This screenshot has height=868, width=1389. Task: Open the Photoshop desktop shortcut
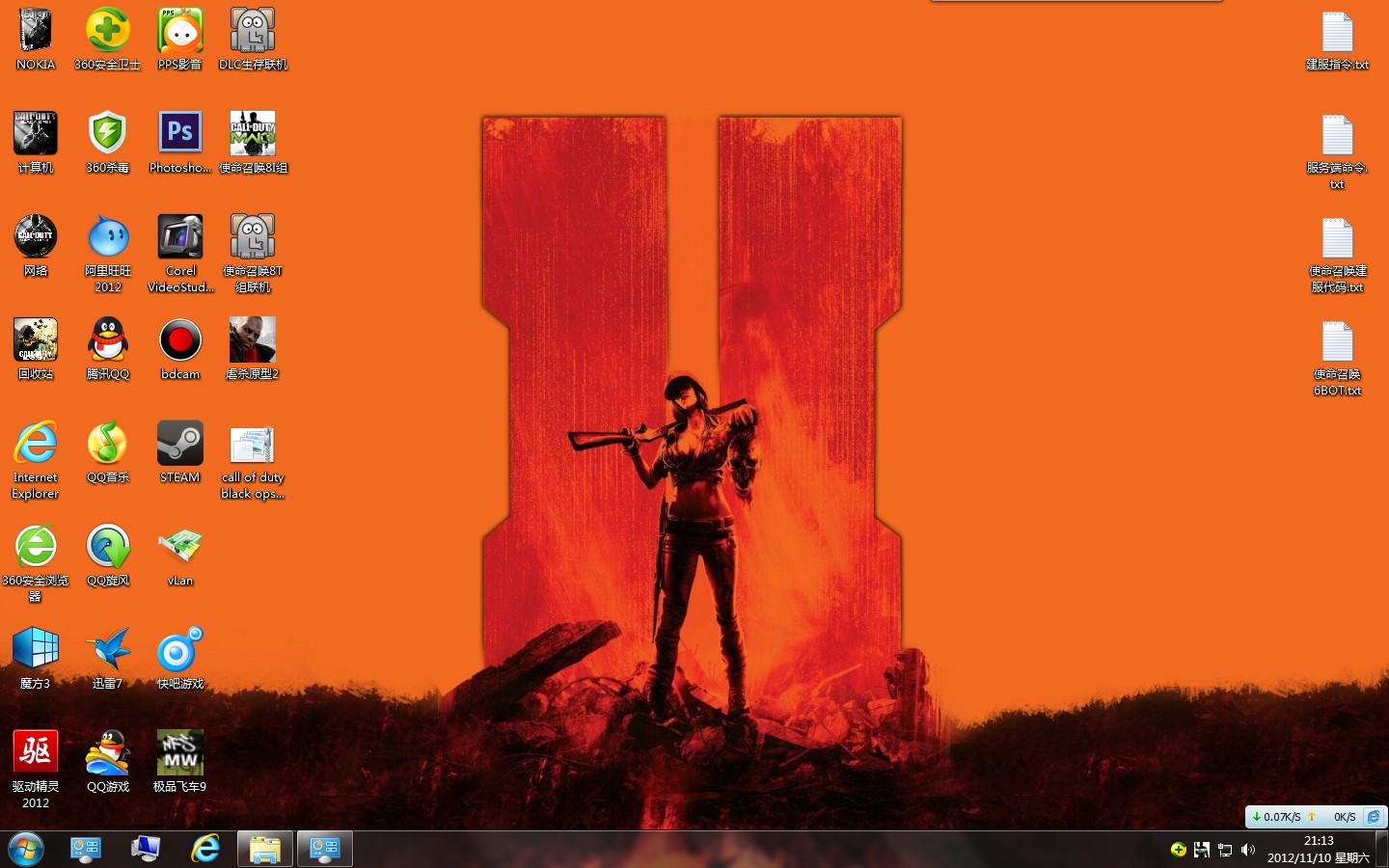click(x=179, y=132)
